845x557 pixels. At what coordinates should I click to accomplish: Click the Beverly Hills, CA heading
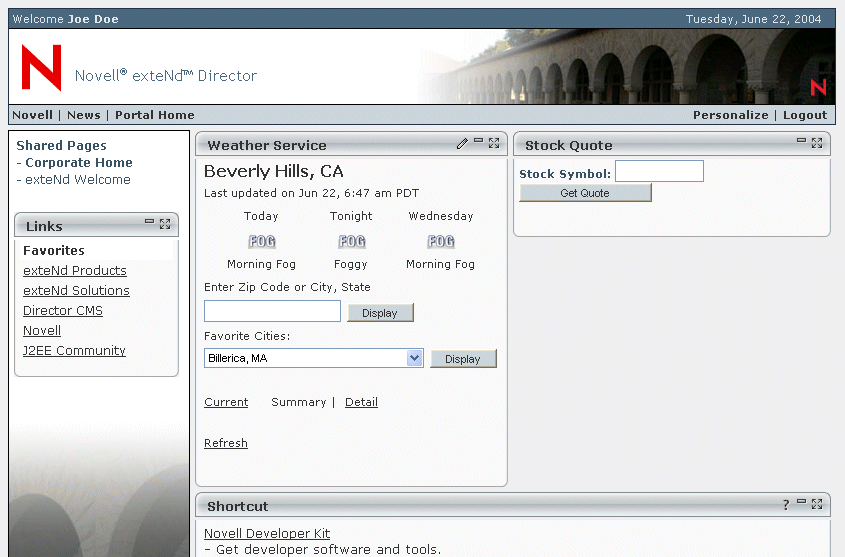tap(274, 171)
